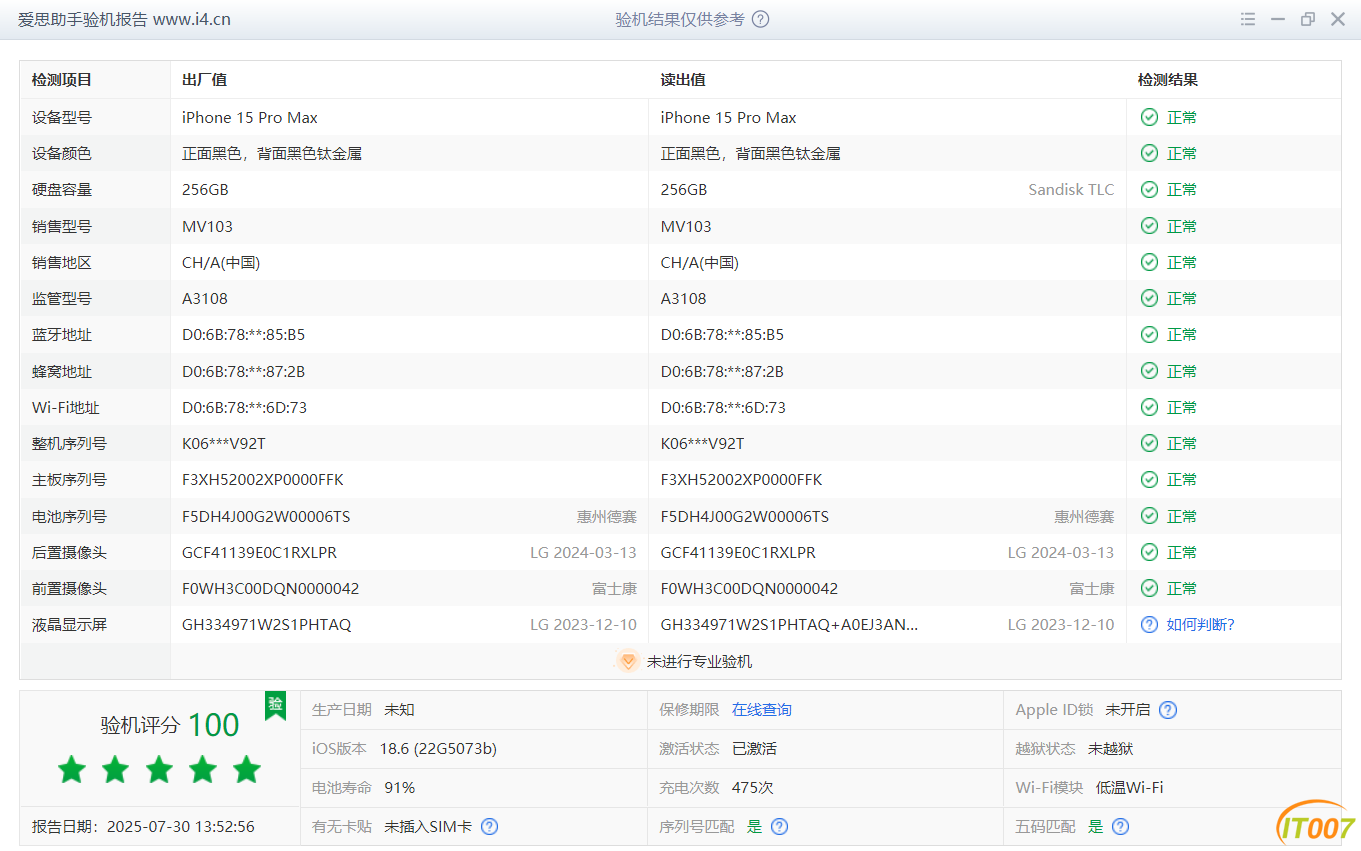Click green check icon in 前置摄像头 row
1361x851 pixels.
pyautogui.click(x=1150, y=589)
